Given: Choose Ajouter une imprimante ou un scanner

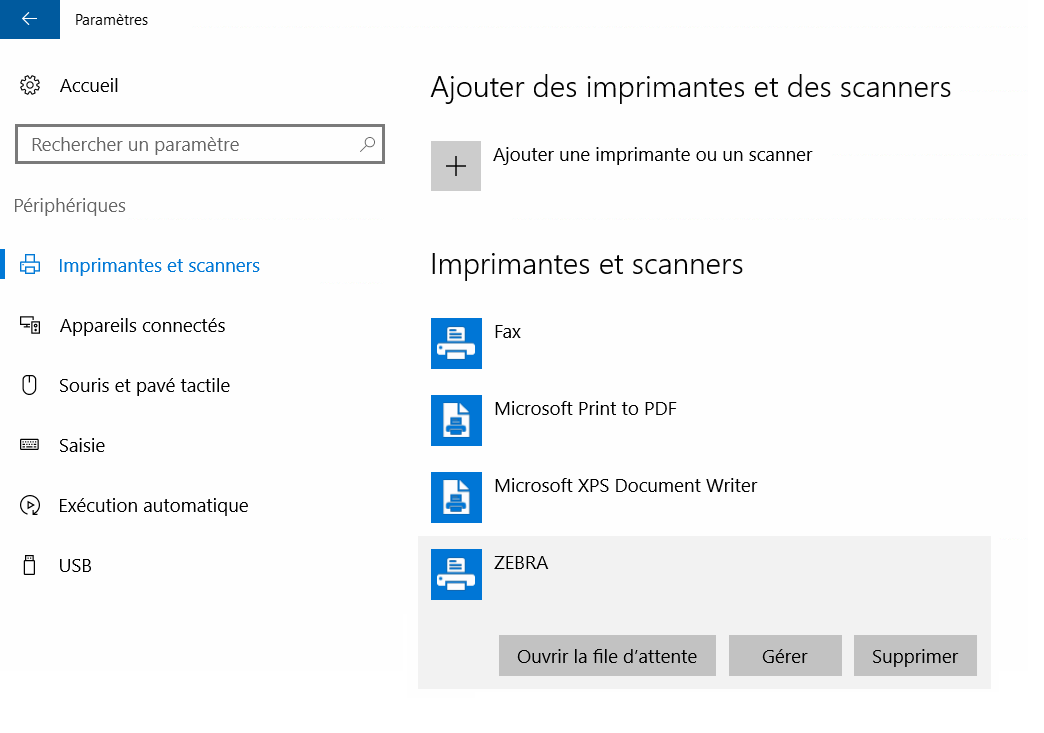Looking at the screenshot, I should (x=652, y=155).
